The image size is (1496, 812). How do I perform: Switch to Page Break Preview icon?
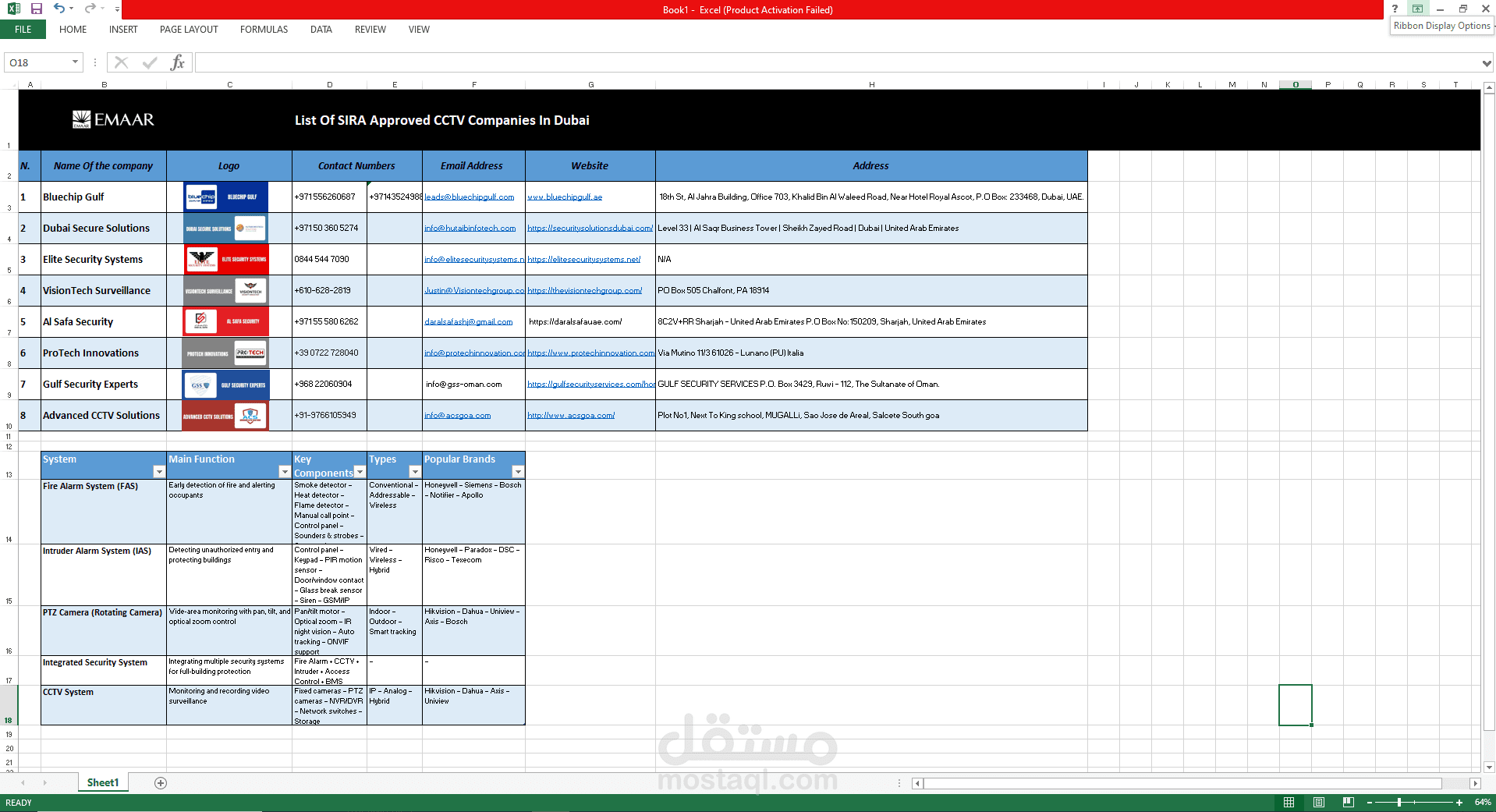1348,802
